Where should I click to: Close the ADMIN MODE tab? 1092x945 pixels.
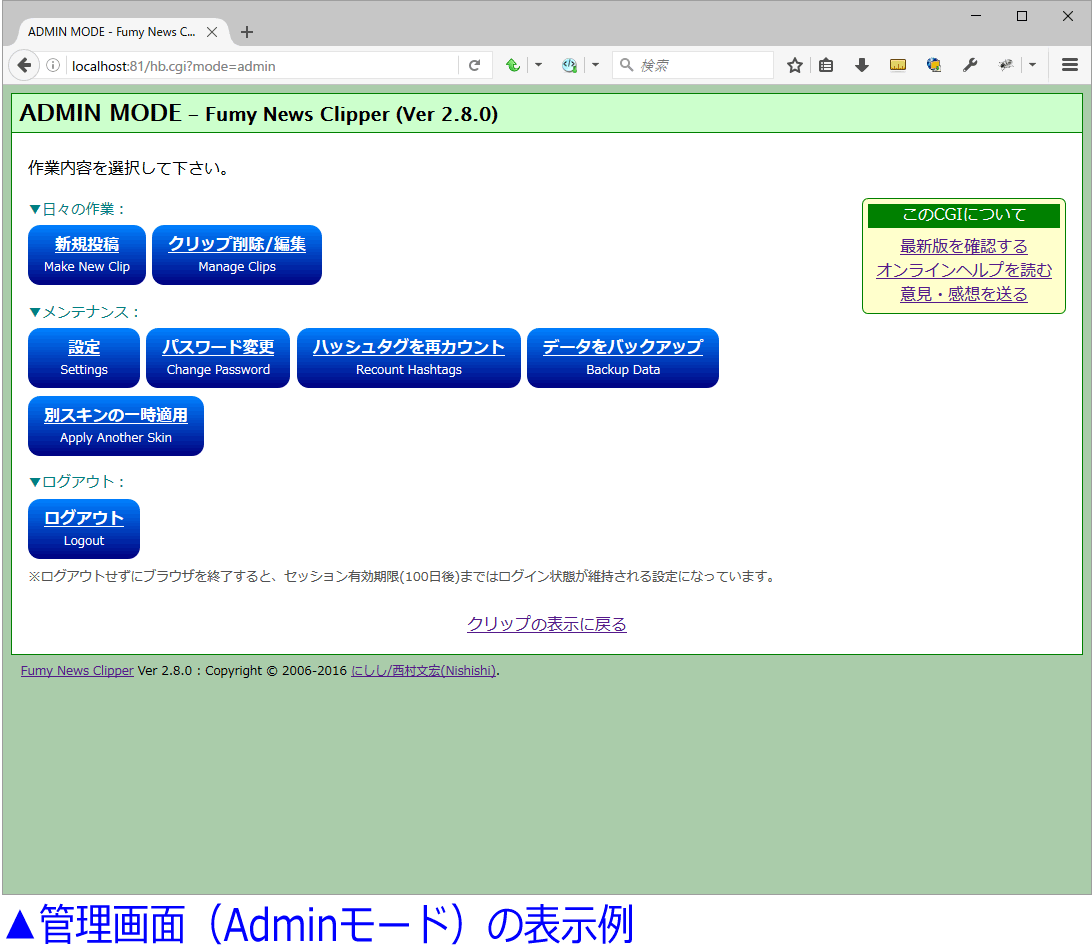212,32
